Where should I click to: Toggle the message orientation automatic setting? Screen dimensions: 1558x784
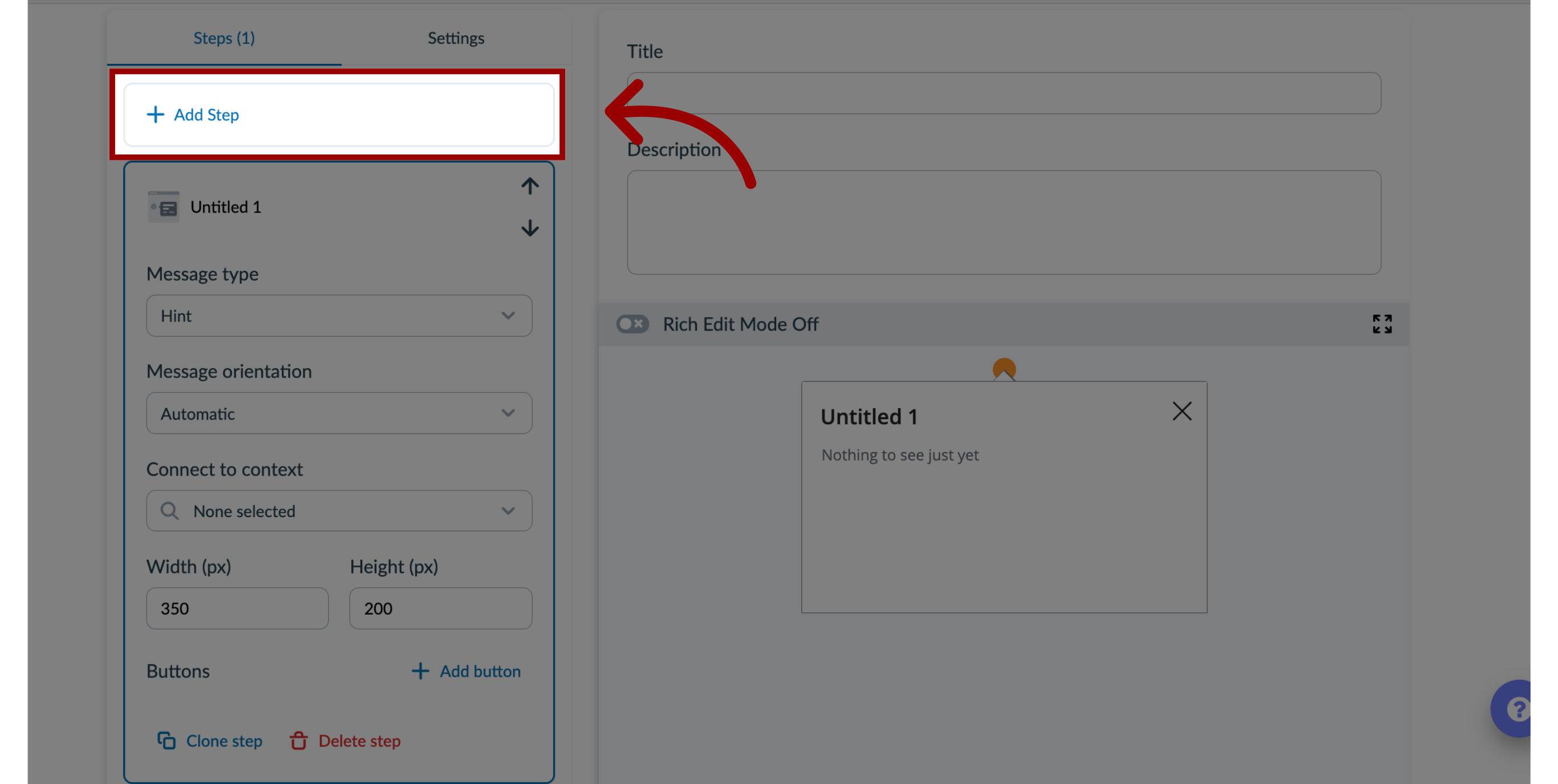coord(338,413)
